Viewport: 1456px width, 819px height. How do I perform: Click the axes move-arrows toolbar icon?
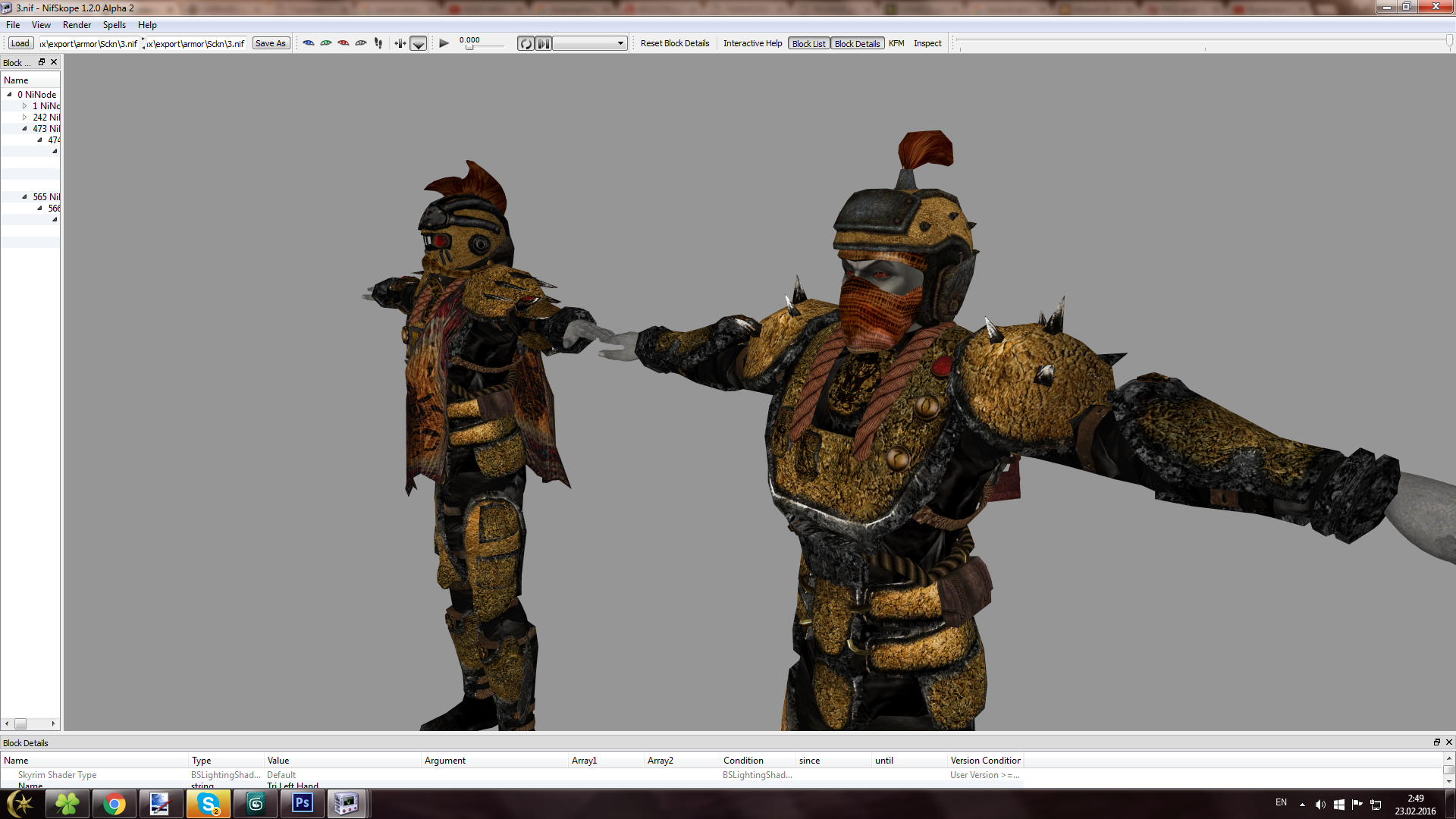tap(400, 43)
